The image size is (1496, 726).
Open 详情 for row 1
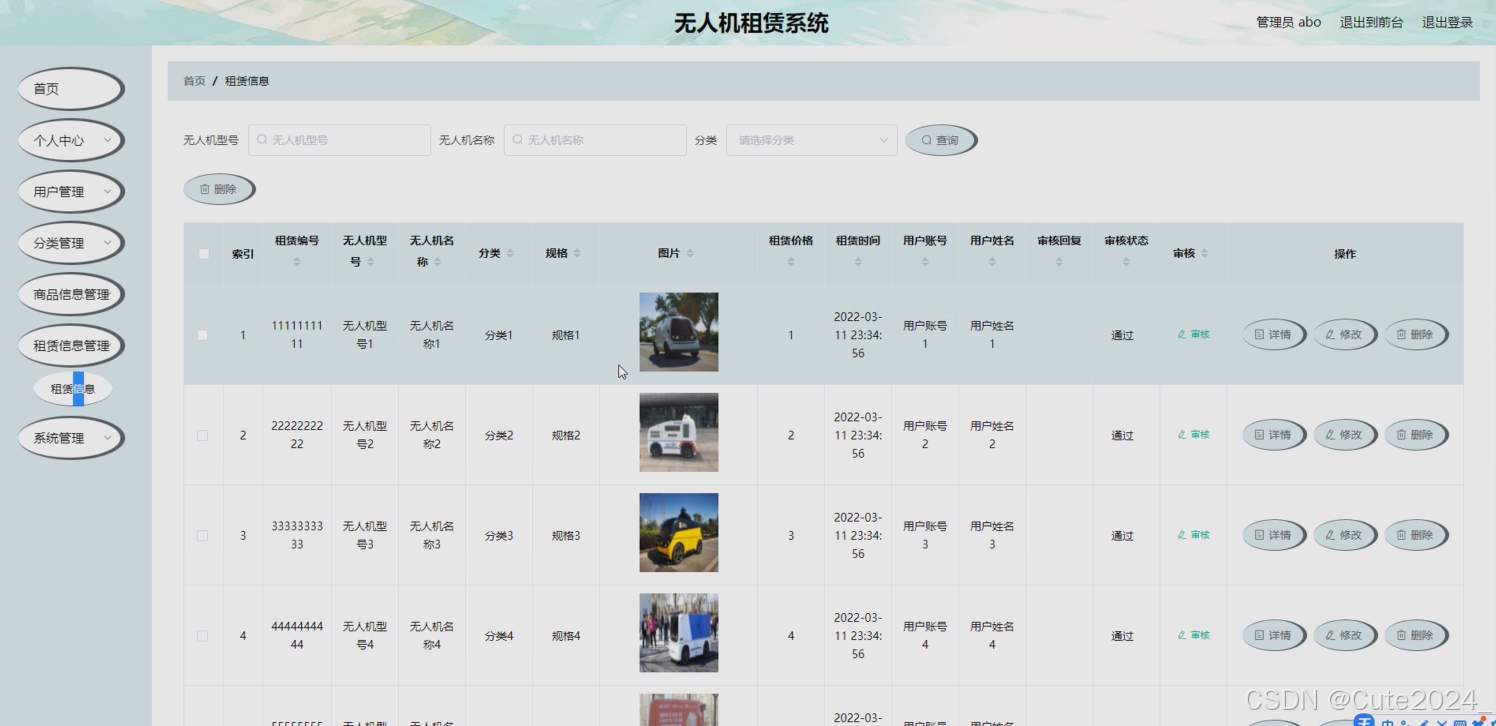pos(1274,335)
